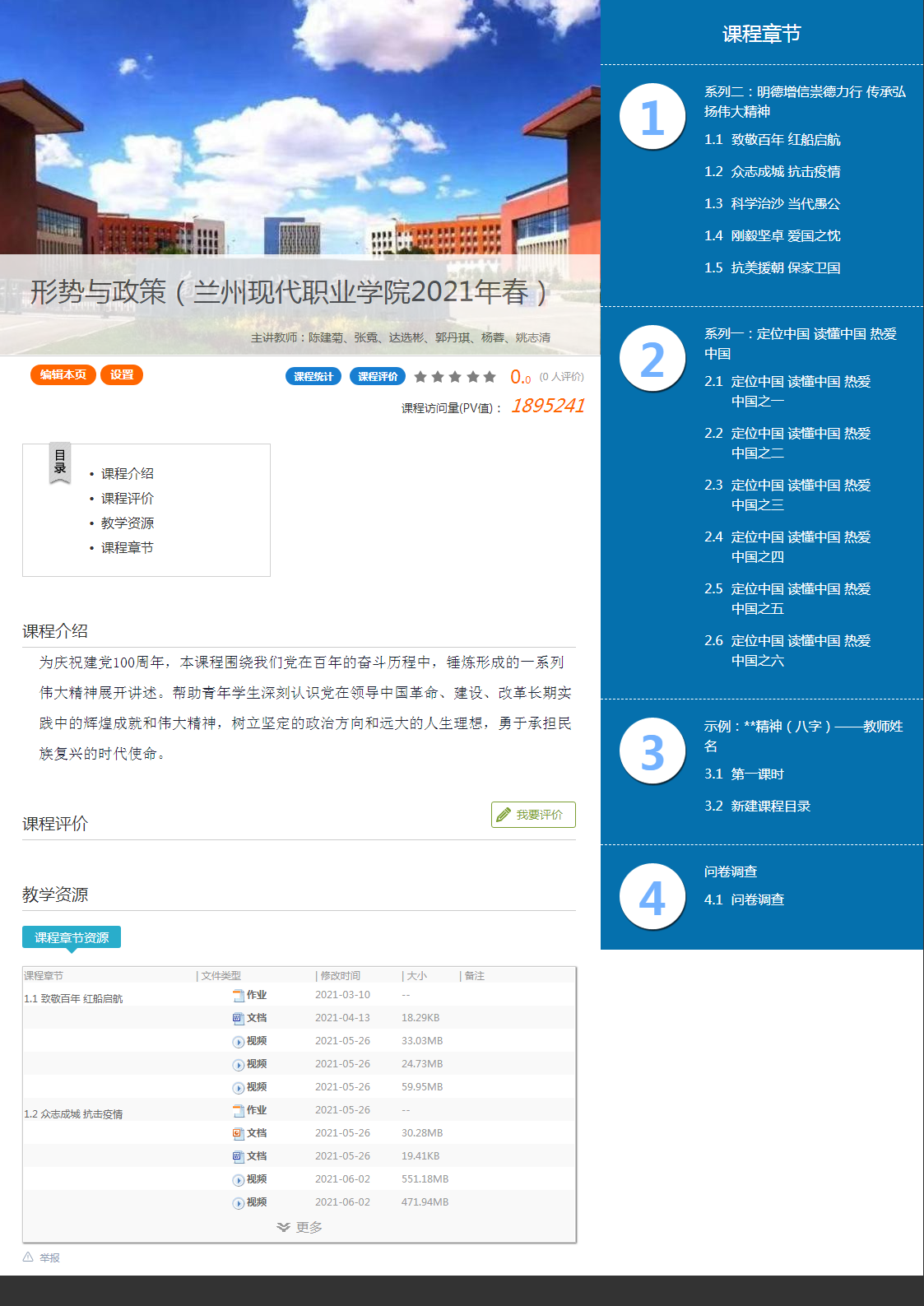Open chapter 4.1 问卷调查
Image resolution: width=924 pixels, height=1306 pixels.
(x=745, y=899)
